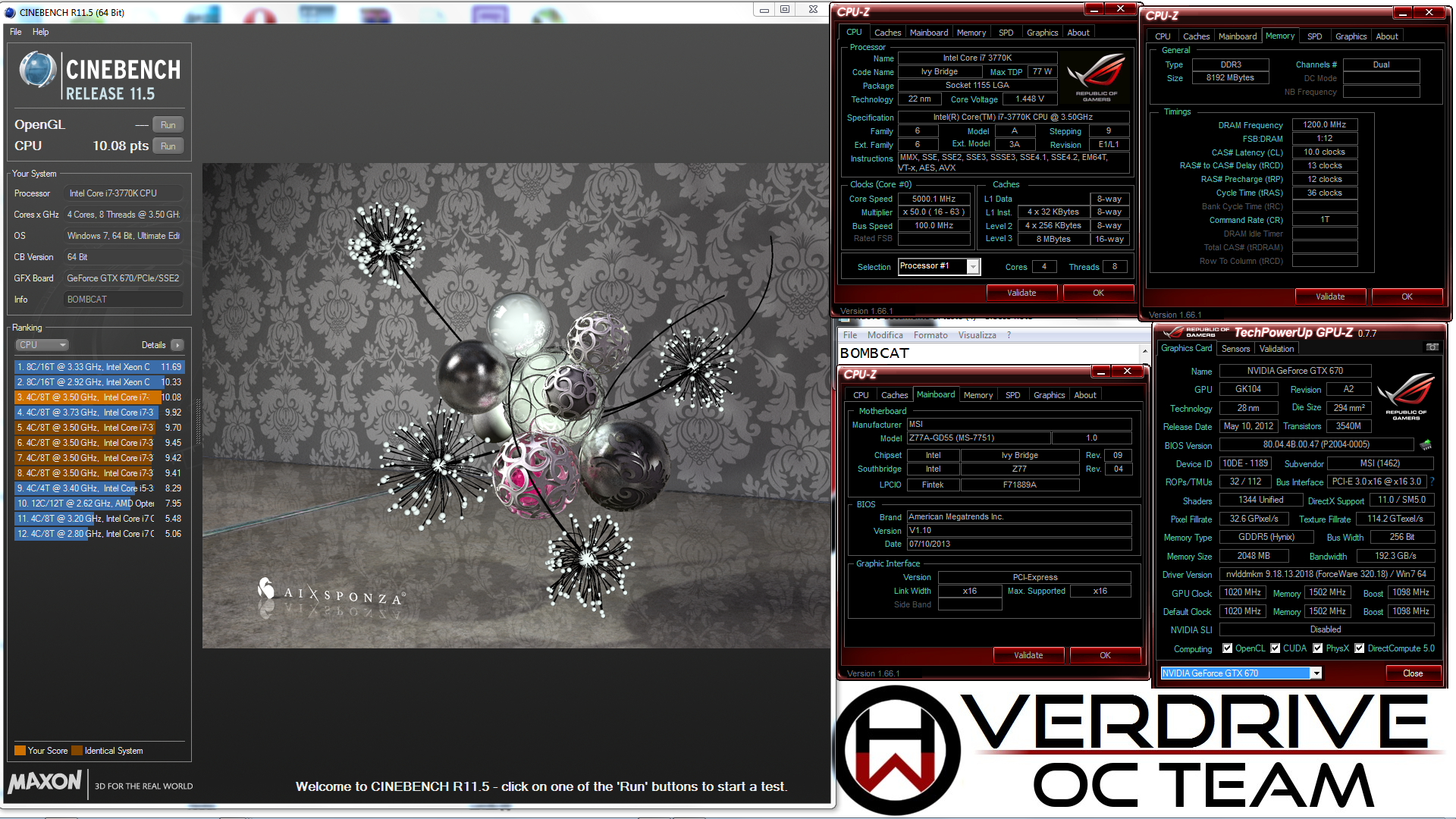
Task: Click the Identical System legend swatch
Action: 77,751
